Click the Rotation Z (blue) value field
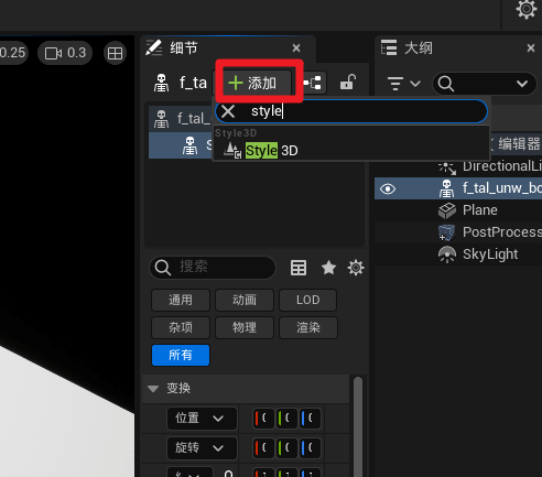542x477 pixels. (310, 448)
